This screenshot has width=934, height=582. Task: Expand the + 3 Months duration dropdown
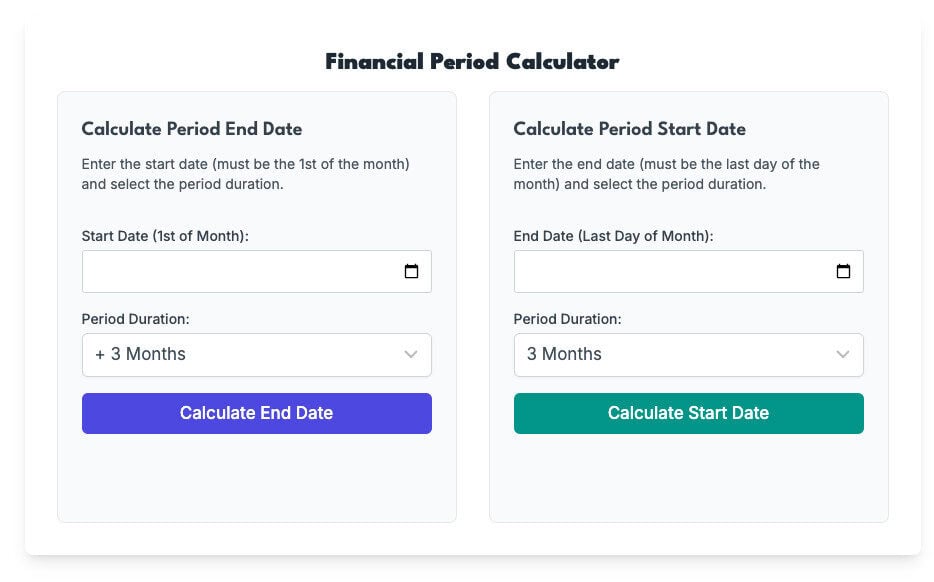coord(257,355)
